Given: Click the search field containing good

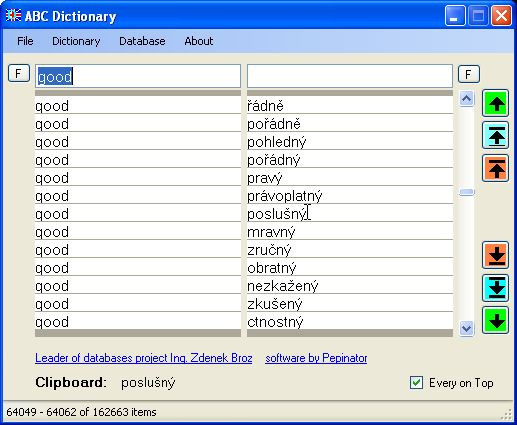Looking at the screenshot, I should coord(138,76).
